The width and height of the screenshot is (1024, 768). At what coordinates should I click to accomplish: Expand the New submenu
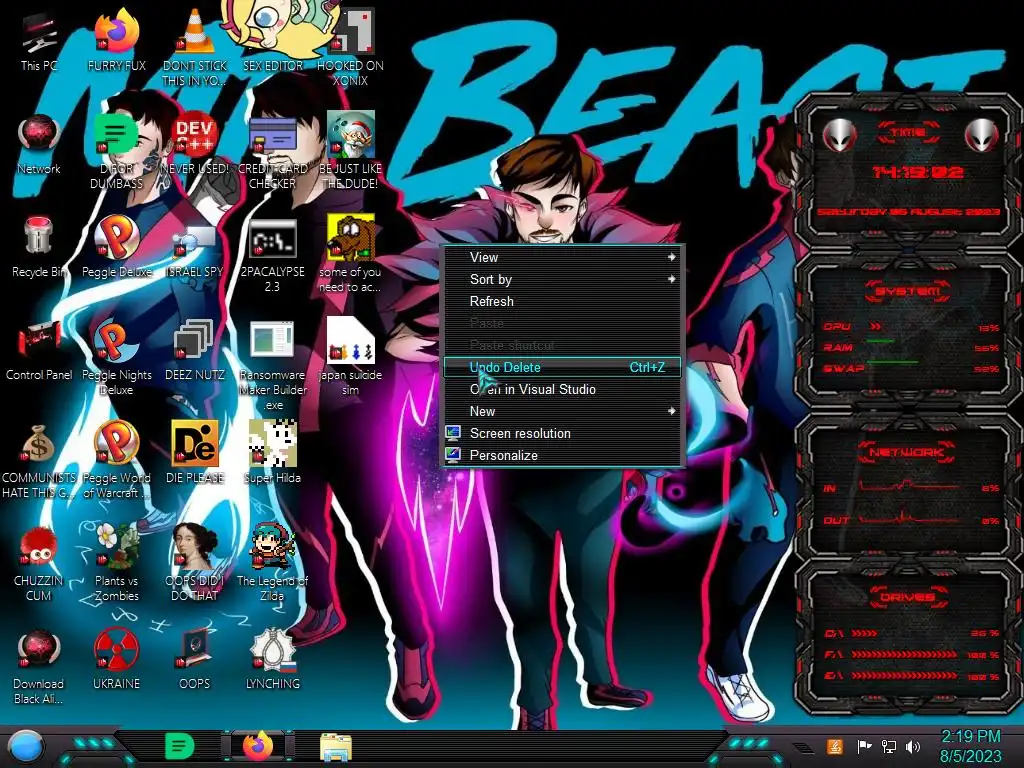click(563, 411)
